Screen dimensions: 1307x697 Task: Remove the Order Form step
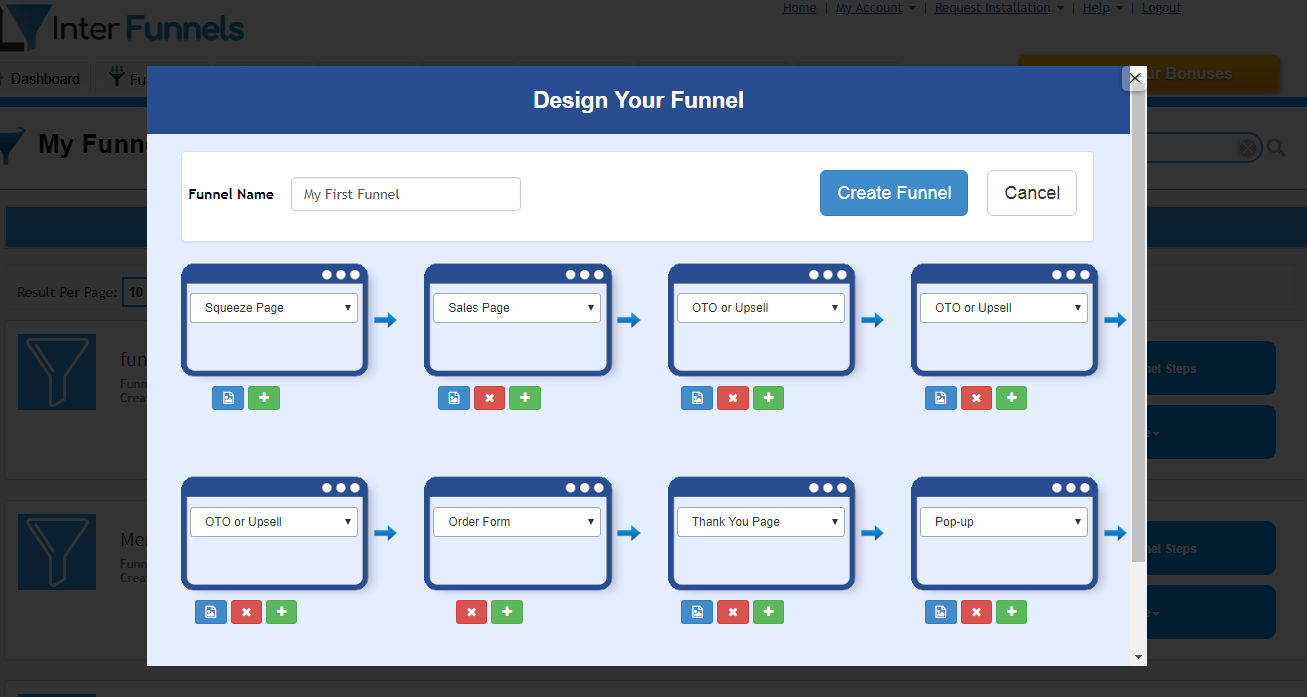[x=471, y=612]
